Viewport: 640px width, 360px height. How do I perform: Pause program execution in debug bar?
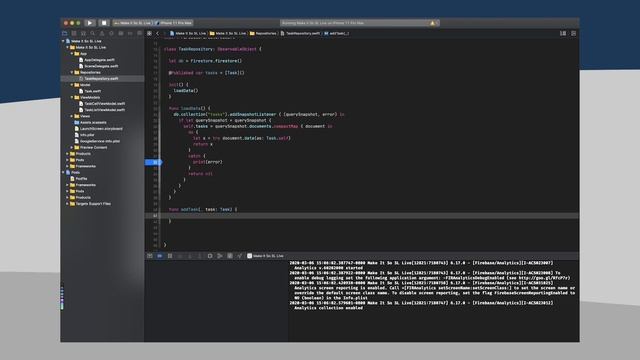pos(170,256)
